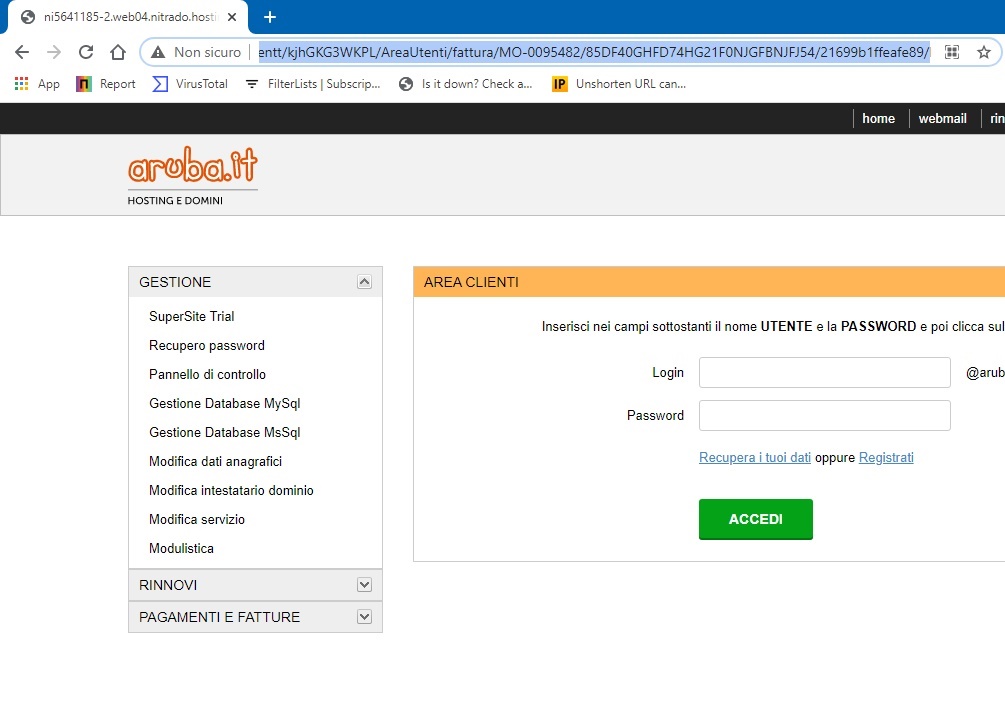The height and width of the screenshot is (716, 1005).
Task: Bookmark this page with the star icon
Action: tap(984, 52)
